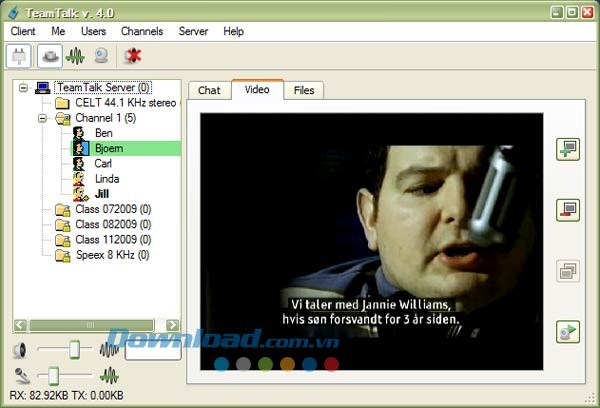This screenshot has height=408, width=600.
Task: Collapse the TeamTalk Server tree node
Action: tap(23, 88)
